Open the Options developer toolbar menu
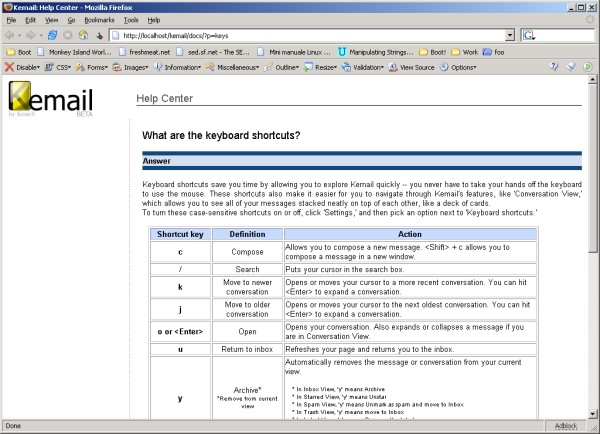This screenshot has height=434, width=600. pyautogui.click(x=458, y=67)
